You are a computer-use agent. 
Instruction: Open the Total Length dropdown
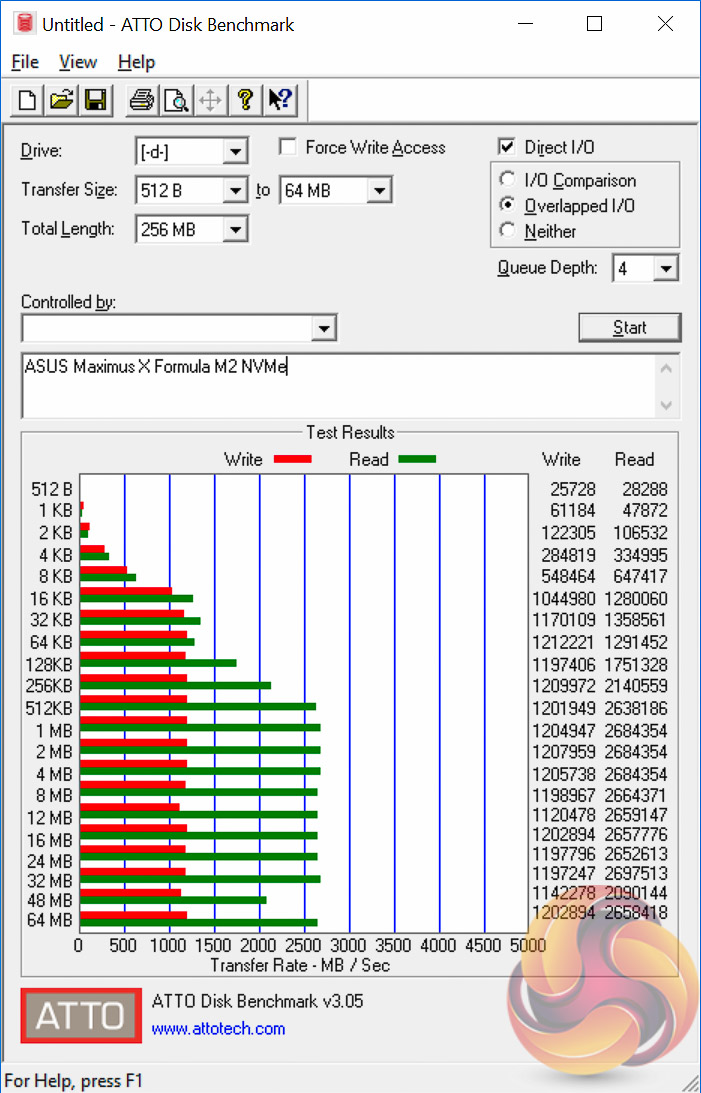coord(236,229)
